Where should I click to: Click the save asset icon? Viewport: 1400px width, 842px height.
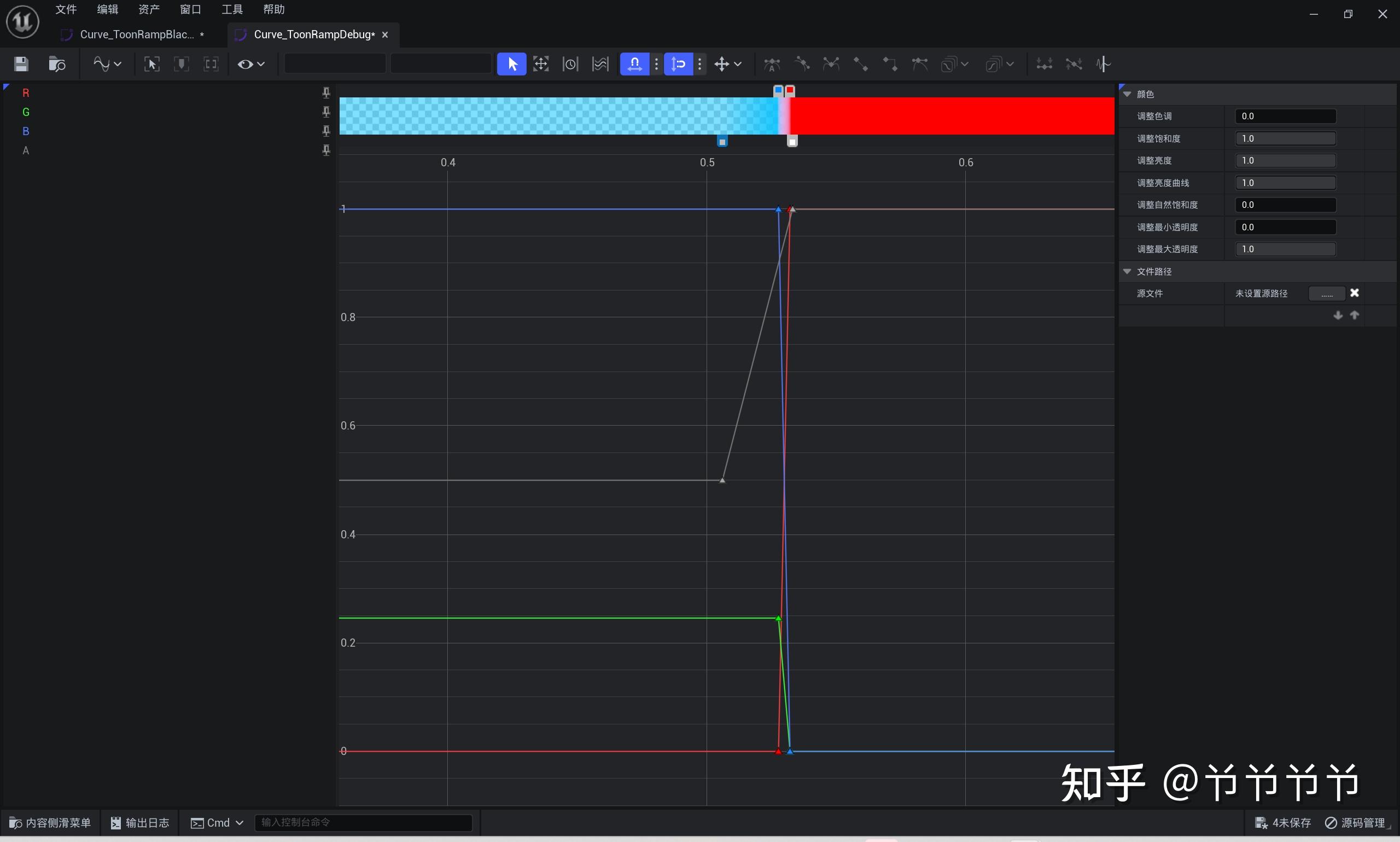point(21,63)
